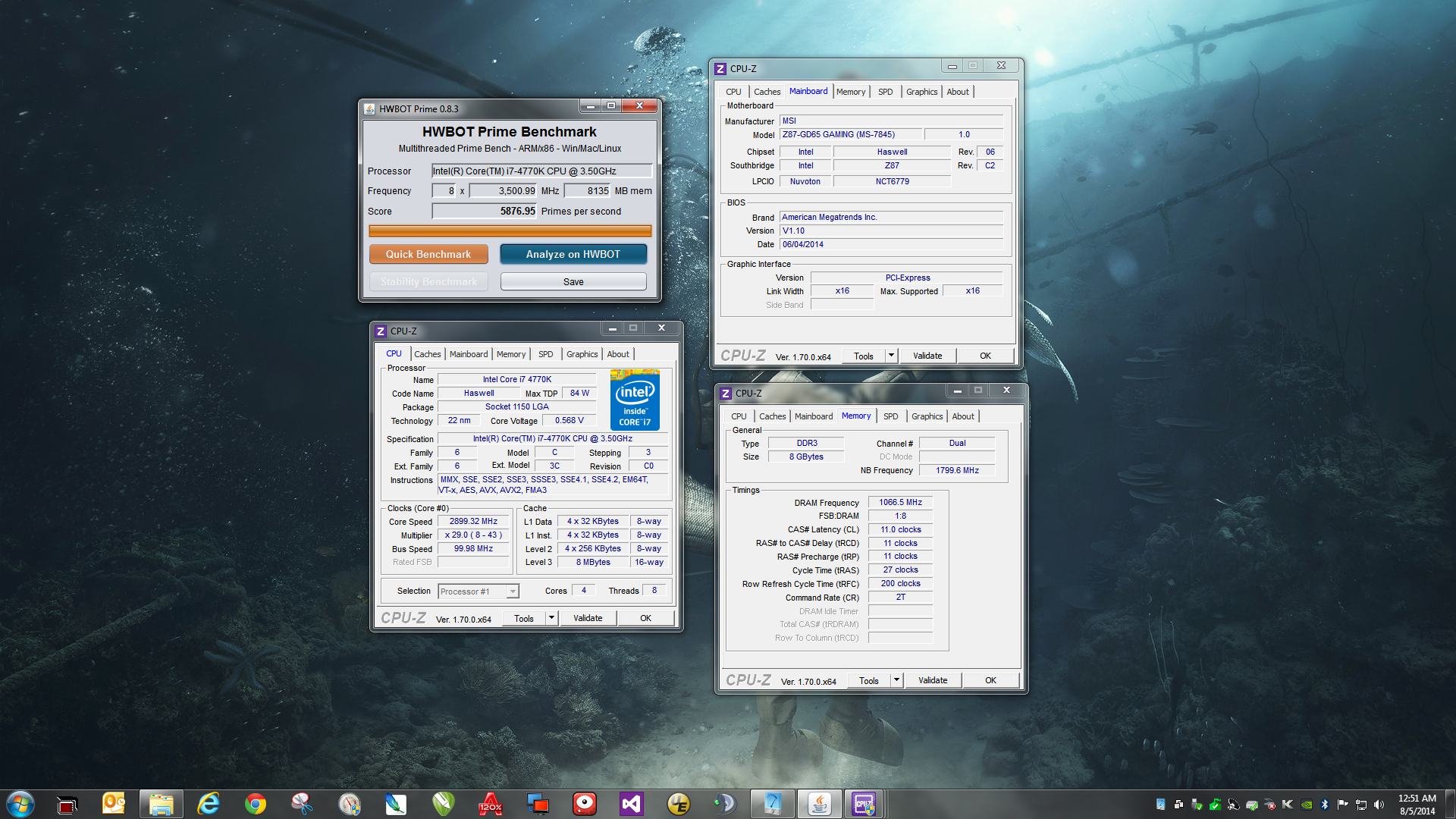Click the CPU-Z taskbar icon
1456x819 pixels.
[864, 804]
